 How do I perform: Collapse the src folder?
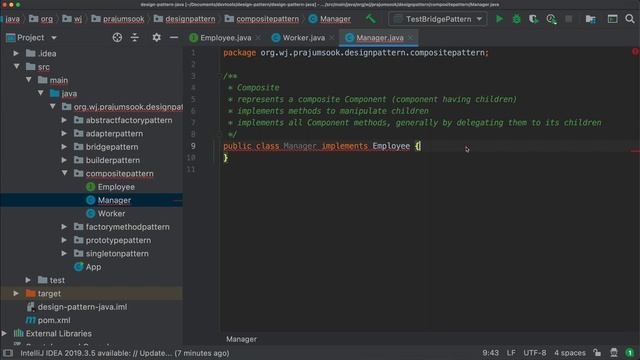(16, 67)
